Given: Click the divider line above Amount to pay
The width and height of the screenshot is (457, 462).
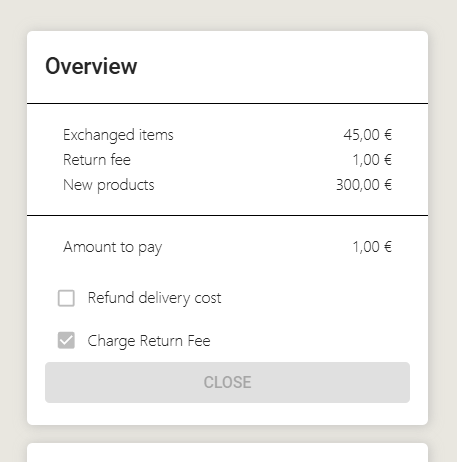Looking at the screenshot, I should pyautogui.click(x=227, y=215).
